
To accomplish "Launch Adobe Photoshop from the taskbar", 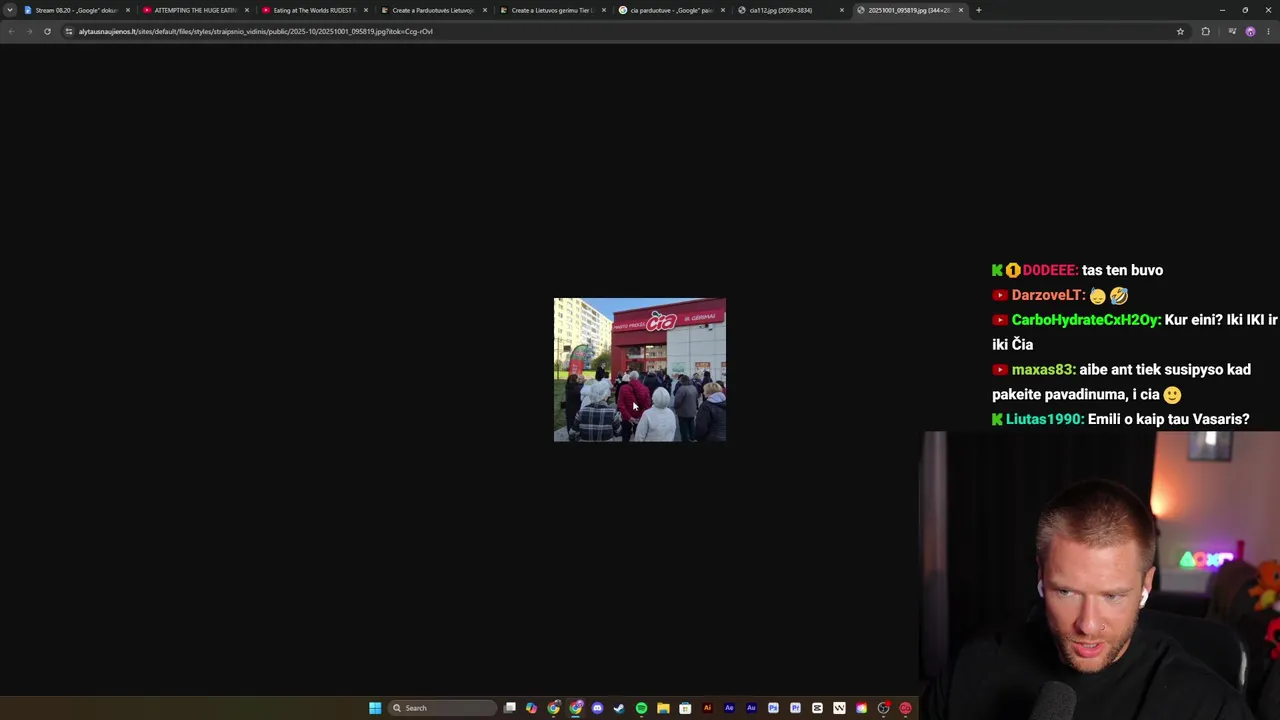I will [773, 708].
